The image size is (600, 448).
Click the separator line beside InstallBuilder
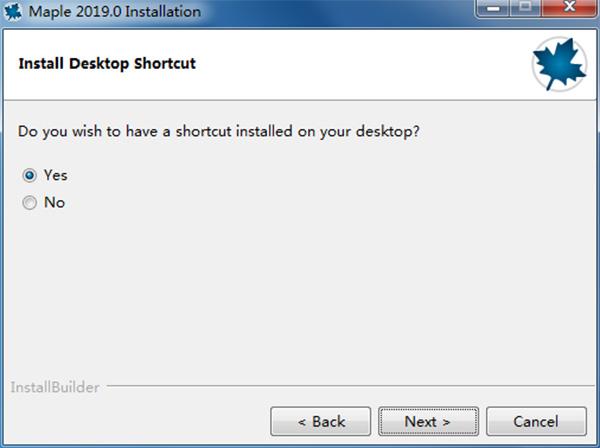[351, 386]
